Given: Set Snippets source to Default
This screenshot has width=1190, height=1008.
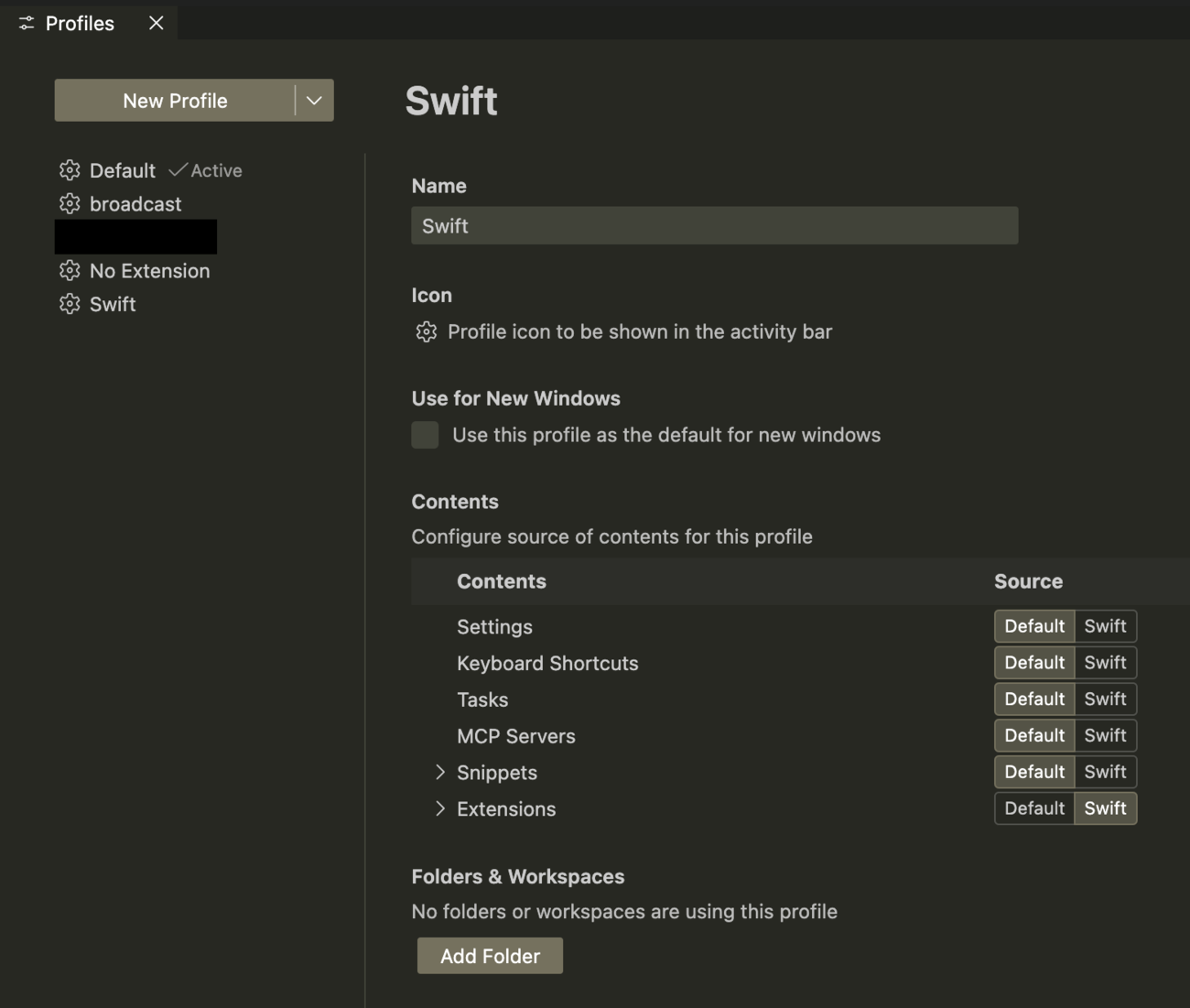Looking at the screenshot, I should (1034, 772).
